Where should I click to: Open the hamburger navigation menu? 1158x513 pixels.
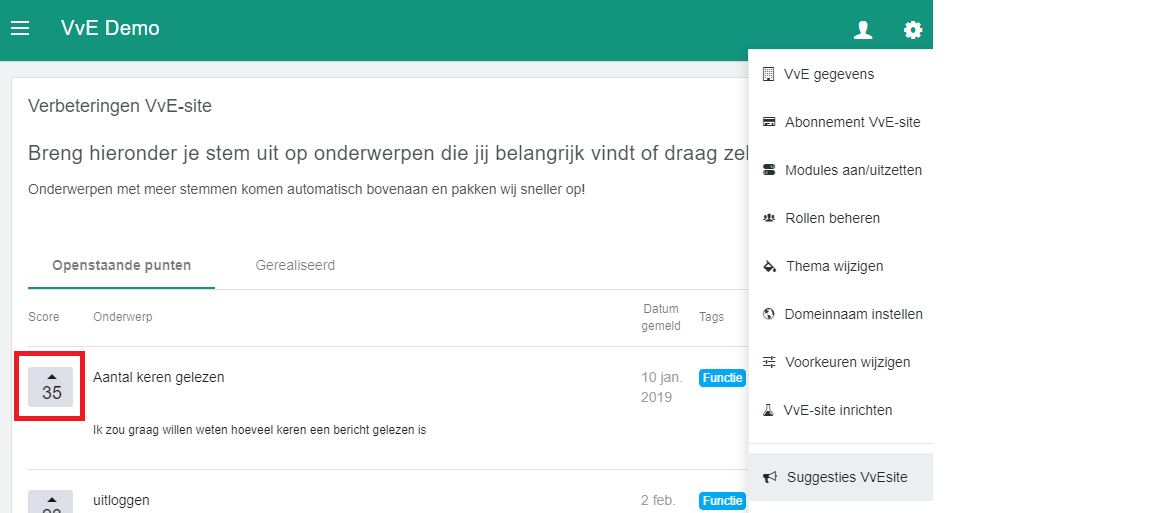point(20,29)
